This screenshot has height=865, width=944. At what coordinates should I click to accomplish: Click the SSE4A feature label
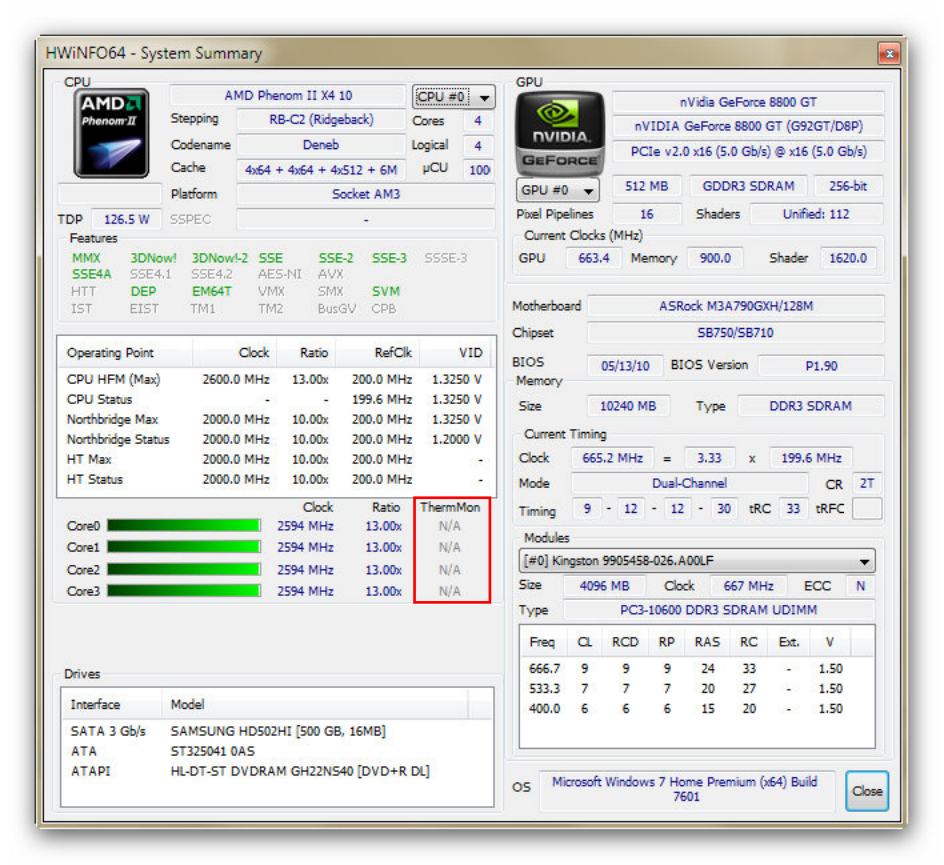pyautogui.click(x=92, y=274)
